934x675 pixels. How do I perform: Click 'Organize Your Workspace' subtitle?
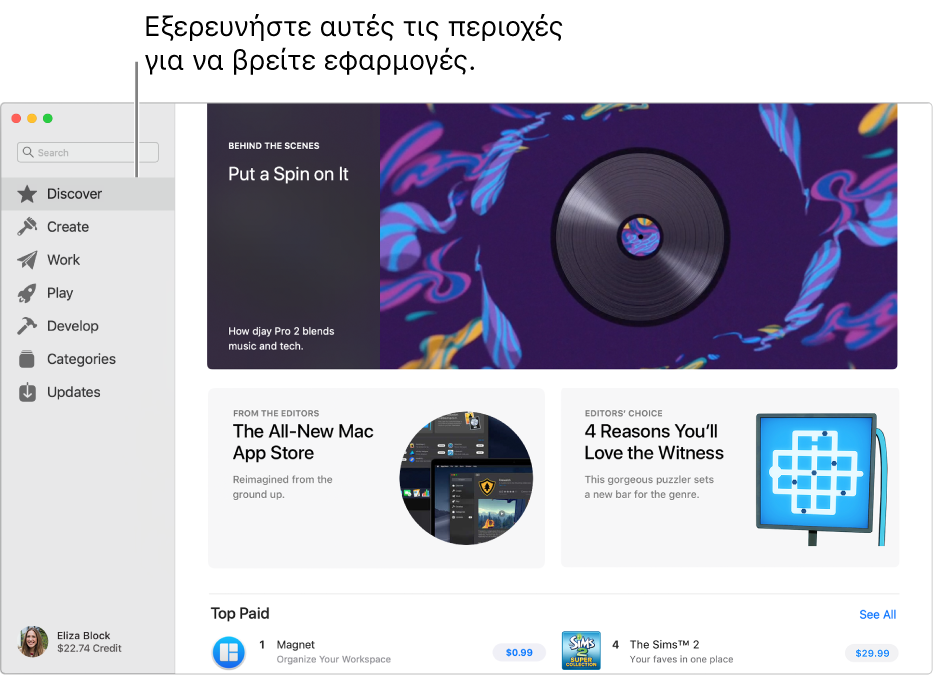(334, 659)
